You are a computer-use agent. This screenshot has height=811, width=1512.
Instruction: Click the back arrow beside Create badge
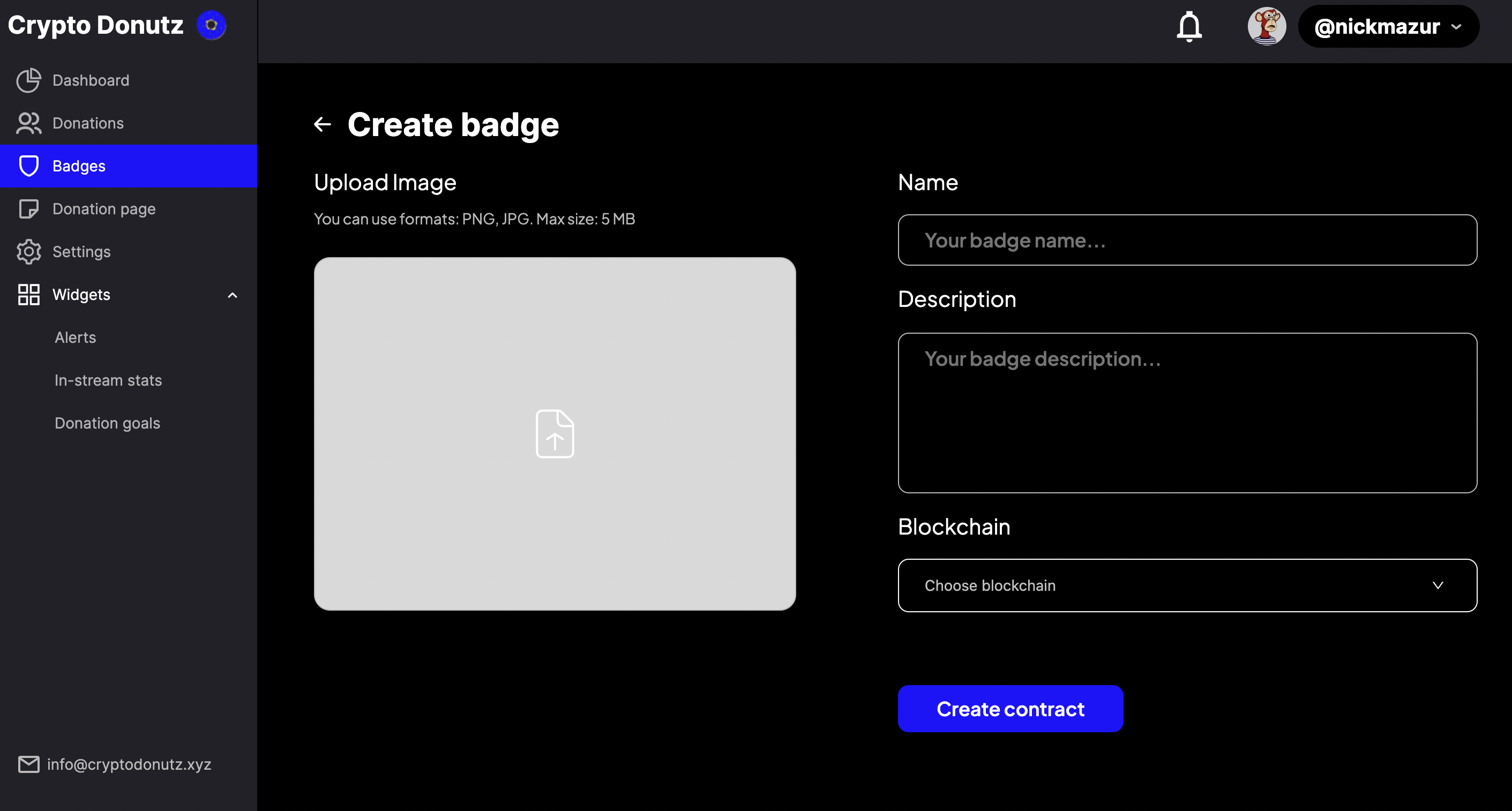click(322, 124)
